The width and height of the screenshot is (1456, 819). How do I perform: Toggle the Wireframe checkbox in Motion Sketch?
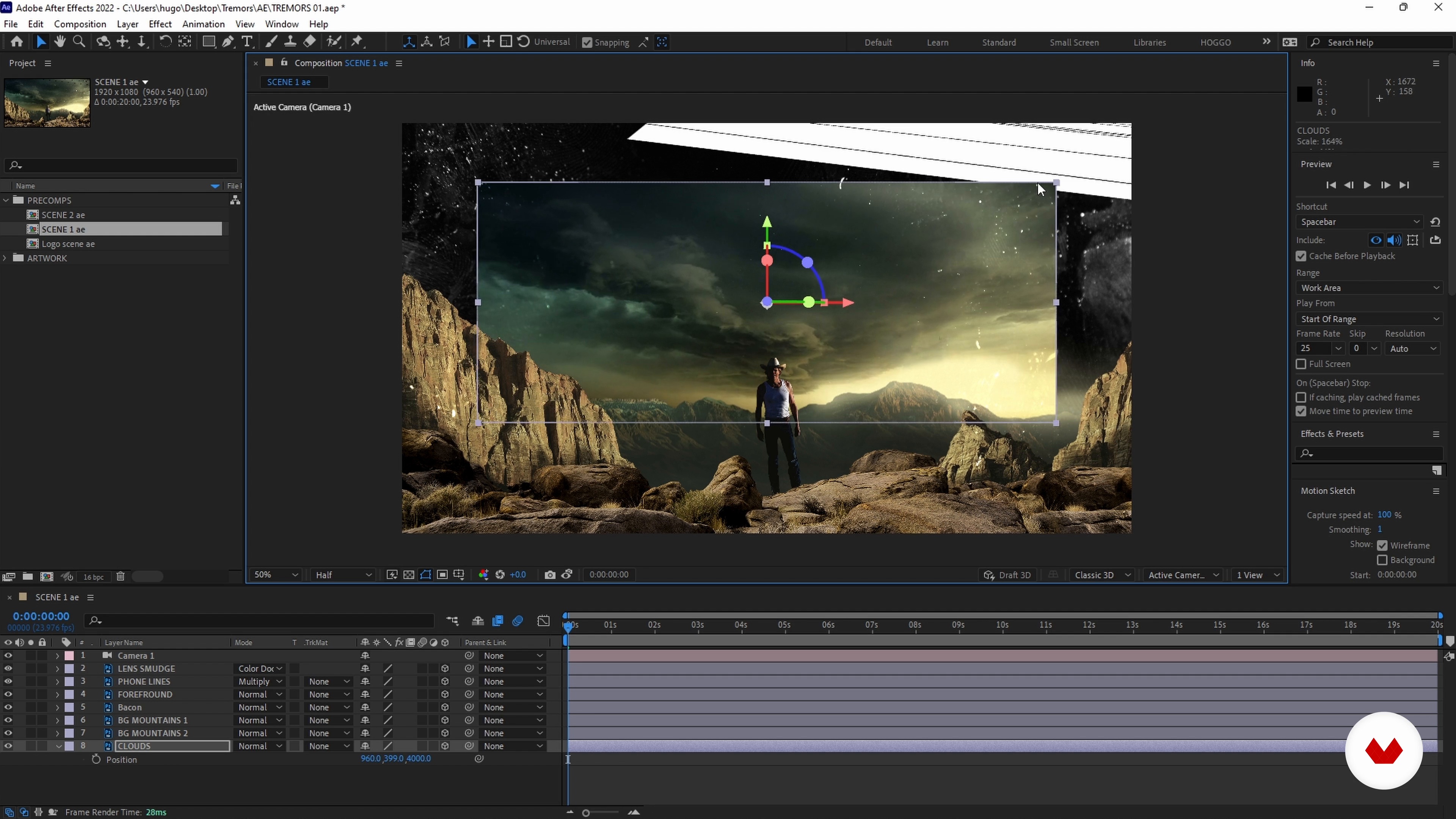click(1382, 546)
